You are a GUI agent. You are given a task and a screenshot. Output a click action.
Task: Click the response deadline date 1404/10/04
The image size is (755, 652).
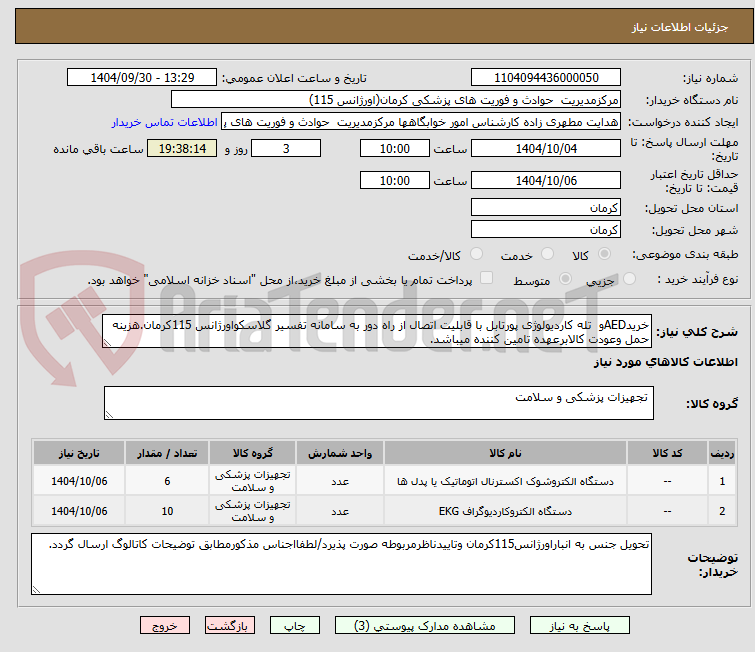click(x=546, y=148)
